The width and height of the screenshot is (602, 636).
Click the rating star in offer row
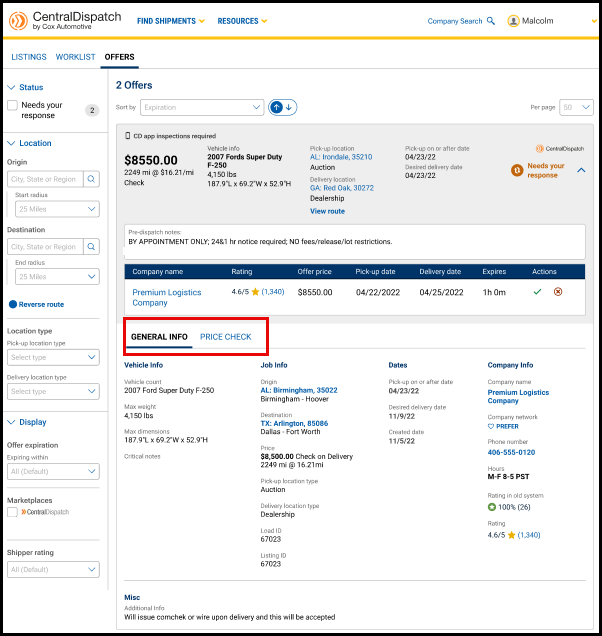tap(255, 292)
